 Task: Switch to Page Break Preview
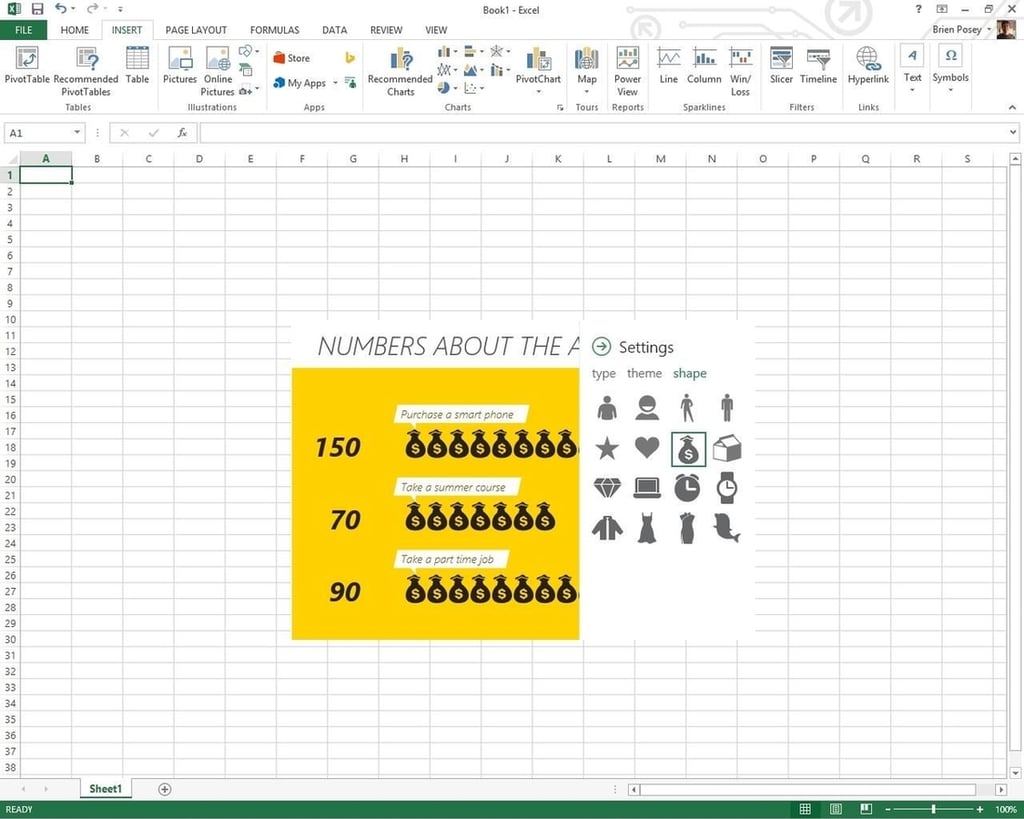point(866,809)
